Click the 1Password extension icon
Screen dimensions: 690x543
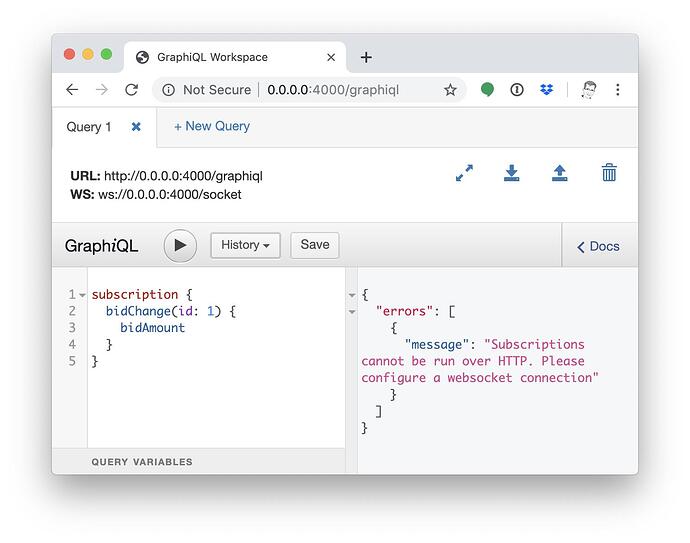[x=517, y=90]
